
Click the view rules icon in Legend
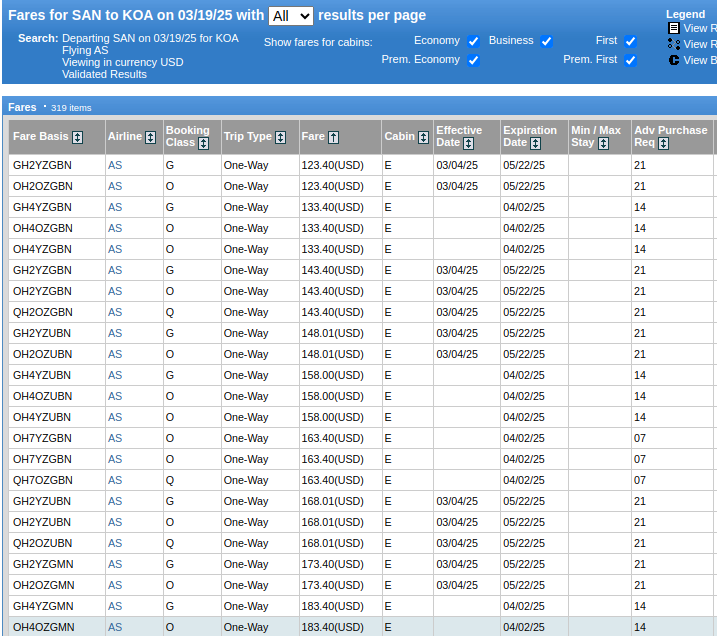(x=674, y=29)
